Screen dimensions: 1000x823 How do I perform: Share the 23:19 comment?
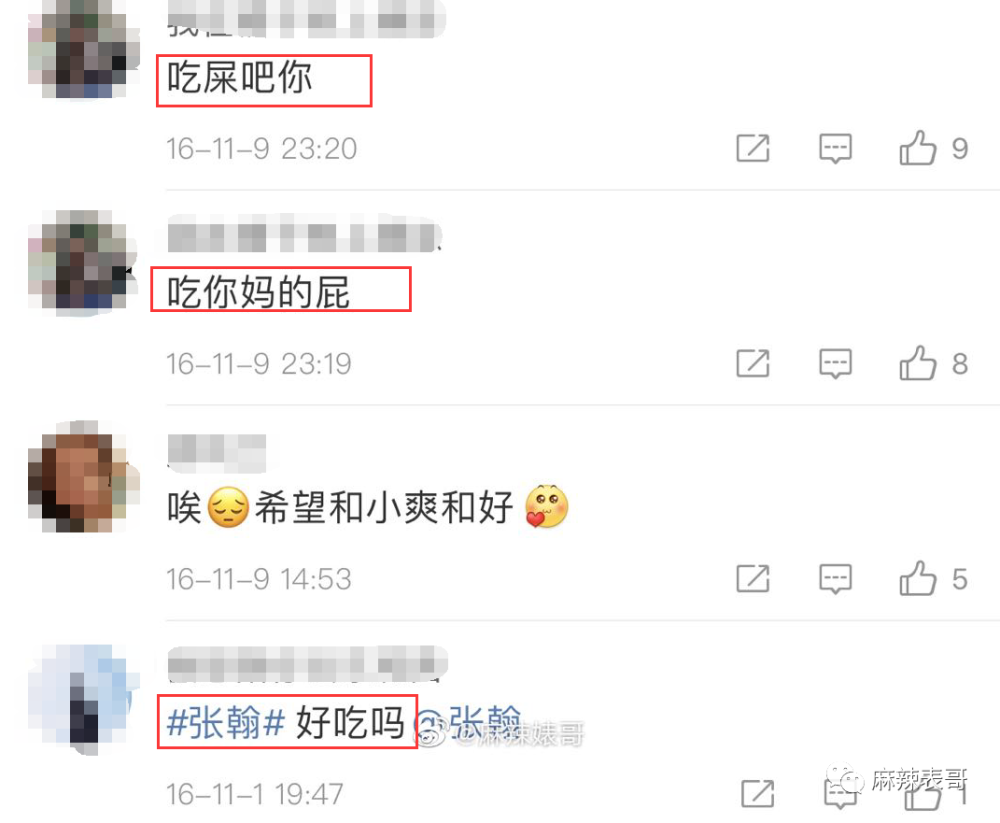point(753,364)
